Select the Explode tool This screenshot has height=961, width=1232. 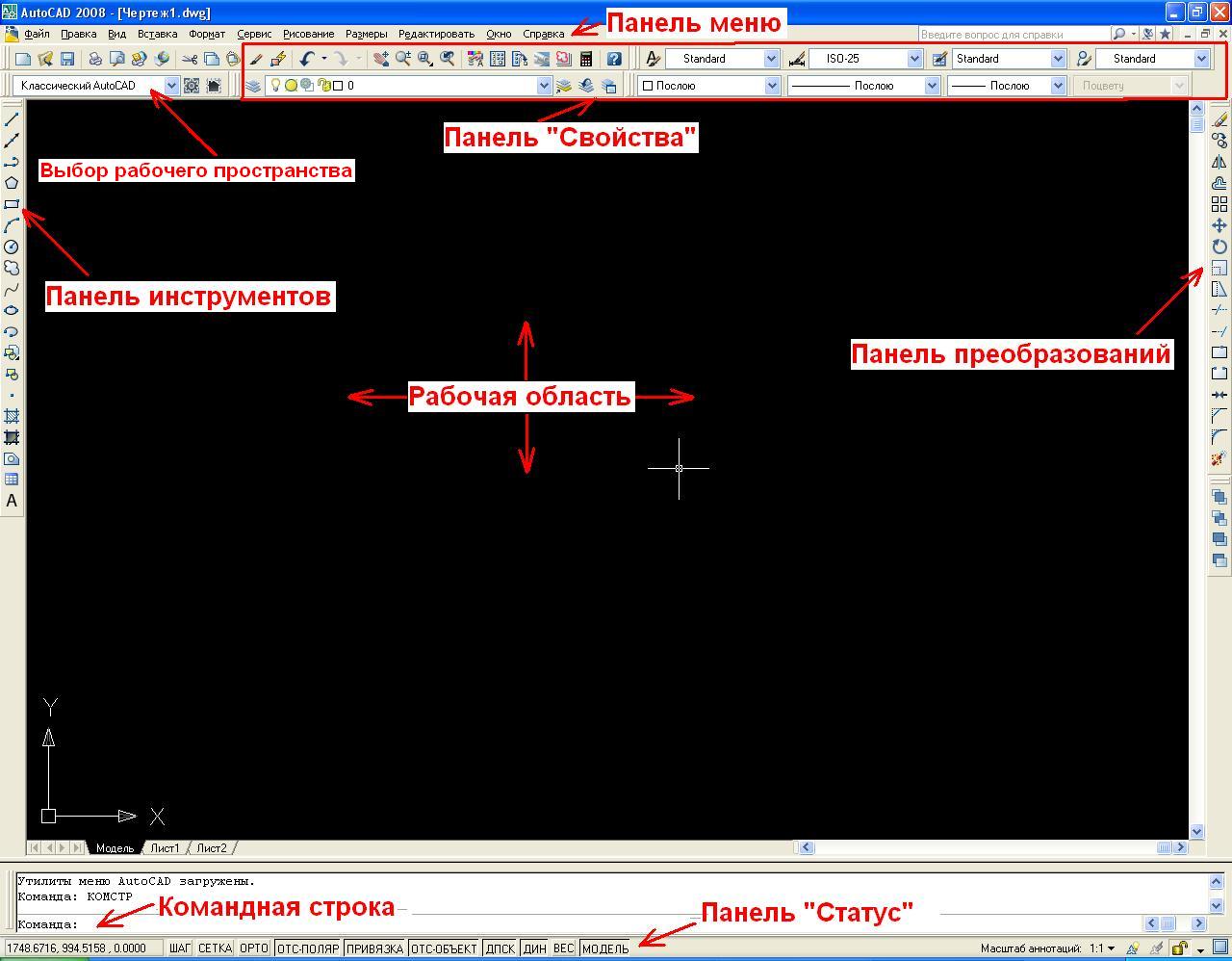coord(1219,458)
